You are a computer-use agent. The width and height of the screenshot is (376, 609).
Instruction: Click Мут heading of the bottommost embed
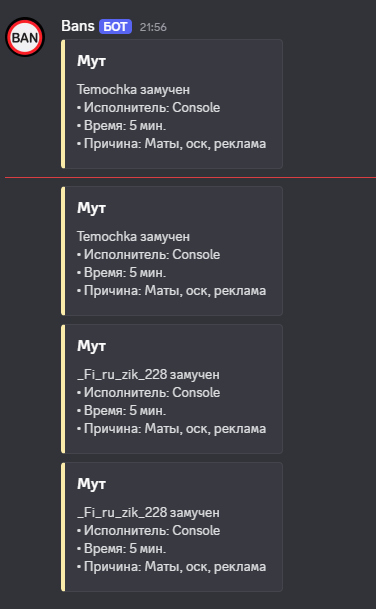click(x=91, y=484)
